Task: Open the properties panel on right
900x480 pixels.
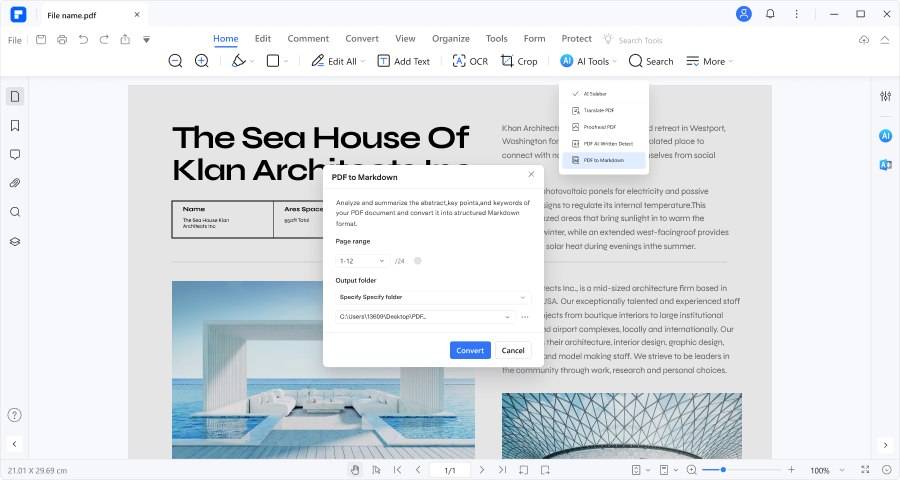Action: pyautogui.click(x=886, y=96)
